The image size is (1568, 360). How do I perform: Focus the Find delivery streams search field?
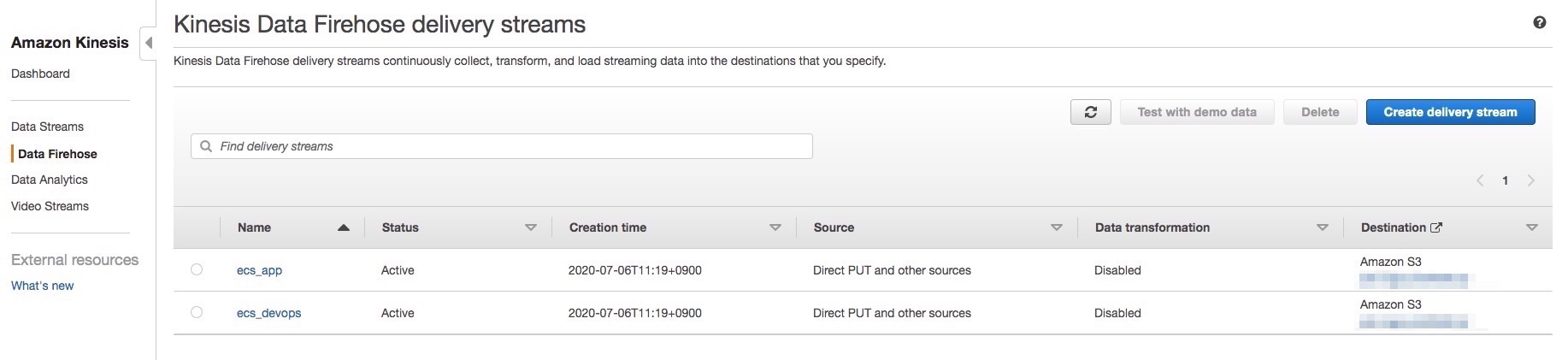[x=513, y=146]
